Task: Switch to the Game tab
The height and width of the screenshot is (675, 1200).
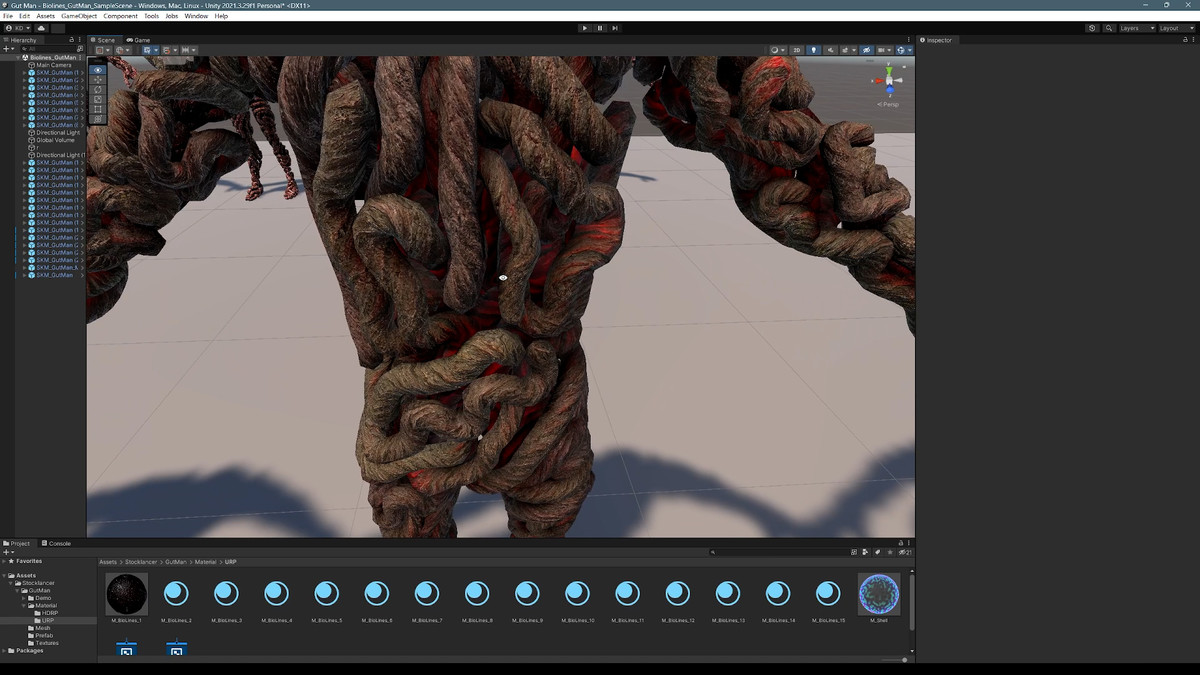Action: [x=139, y=40]
